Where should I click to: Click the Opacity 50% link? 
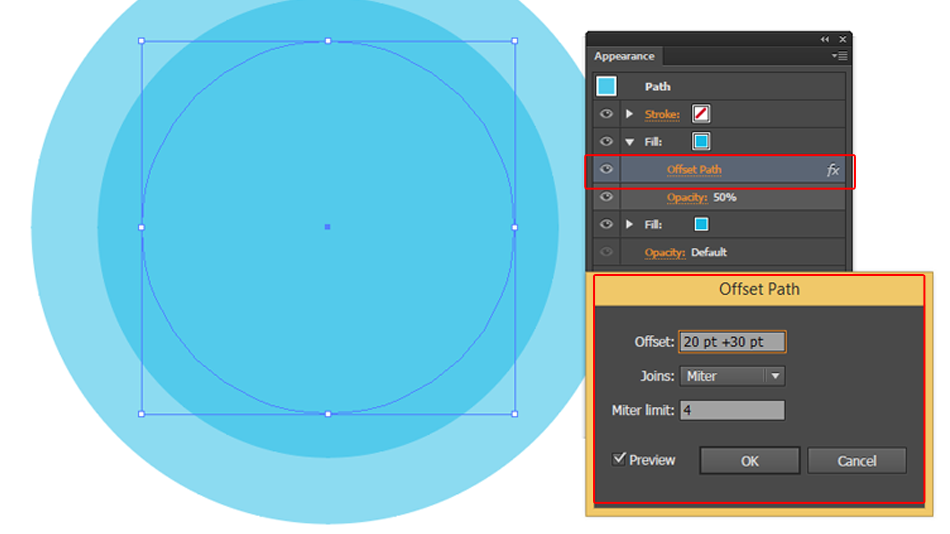[686, 197]
